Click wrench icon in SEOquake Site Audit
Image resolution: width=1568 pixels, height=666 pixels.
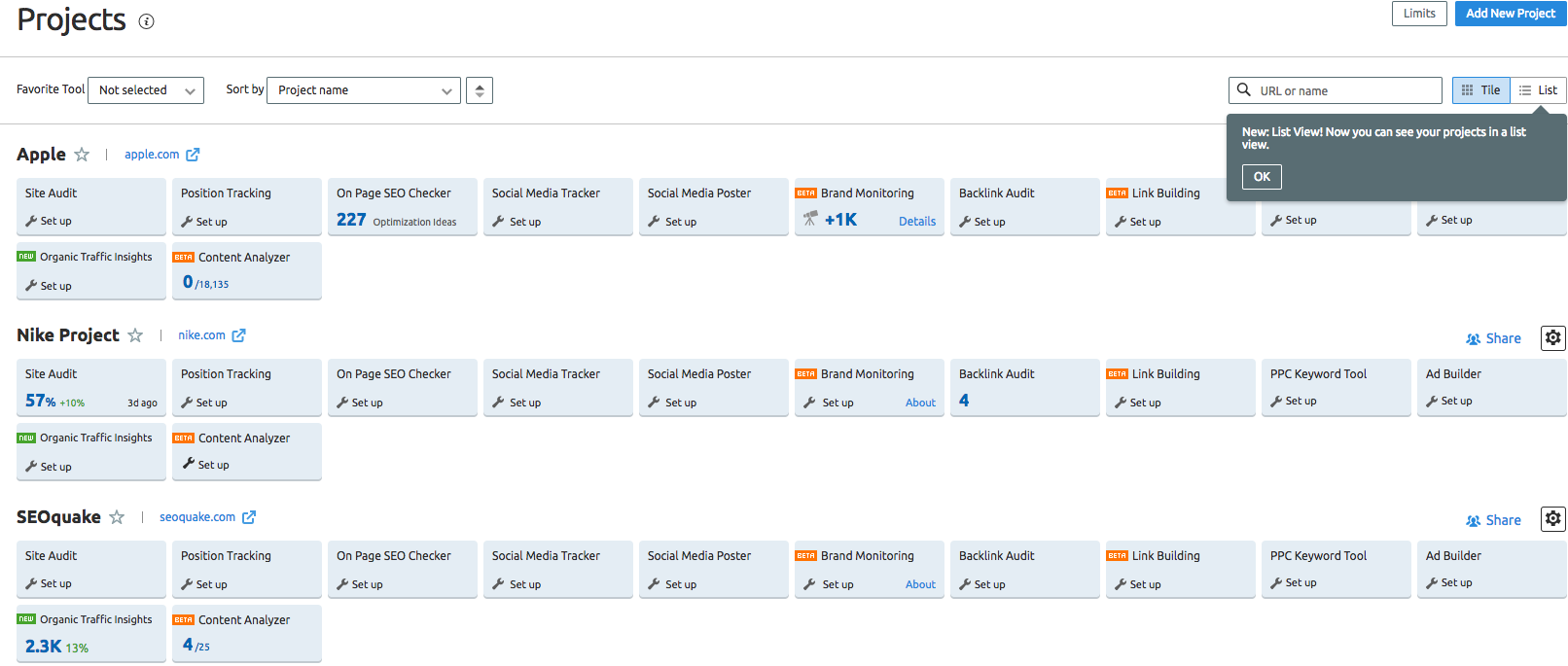coord(31,583)
